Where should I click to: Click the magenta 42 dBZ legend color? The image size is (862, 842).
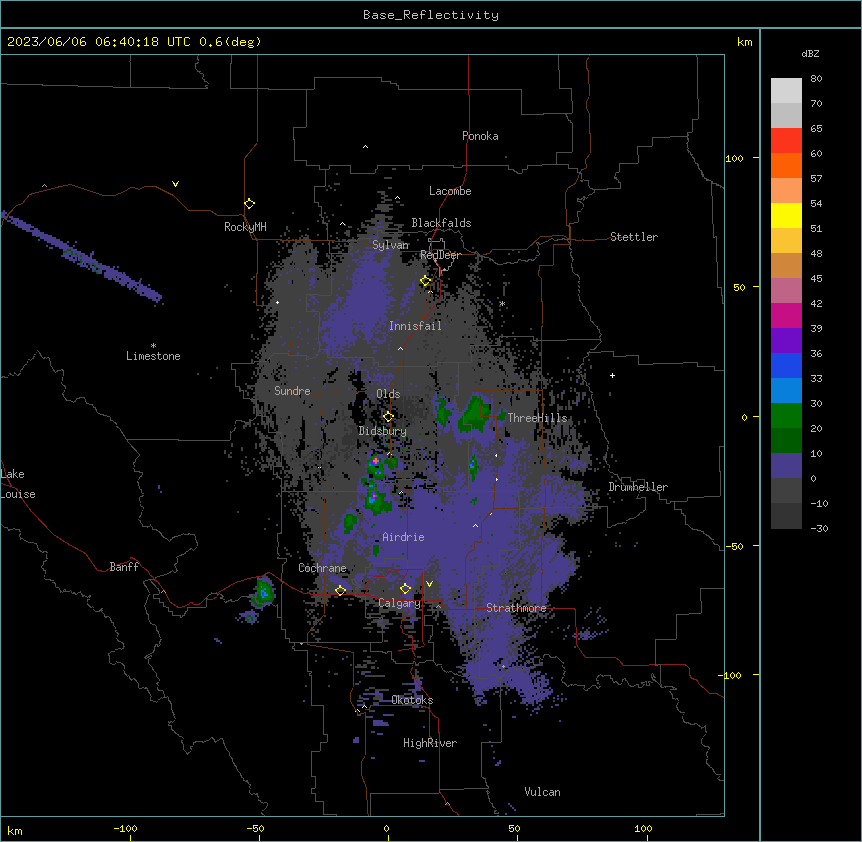(x=786, y=315)
